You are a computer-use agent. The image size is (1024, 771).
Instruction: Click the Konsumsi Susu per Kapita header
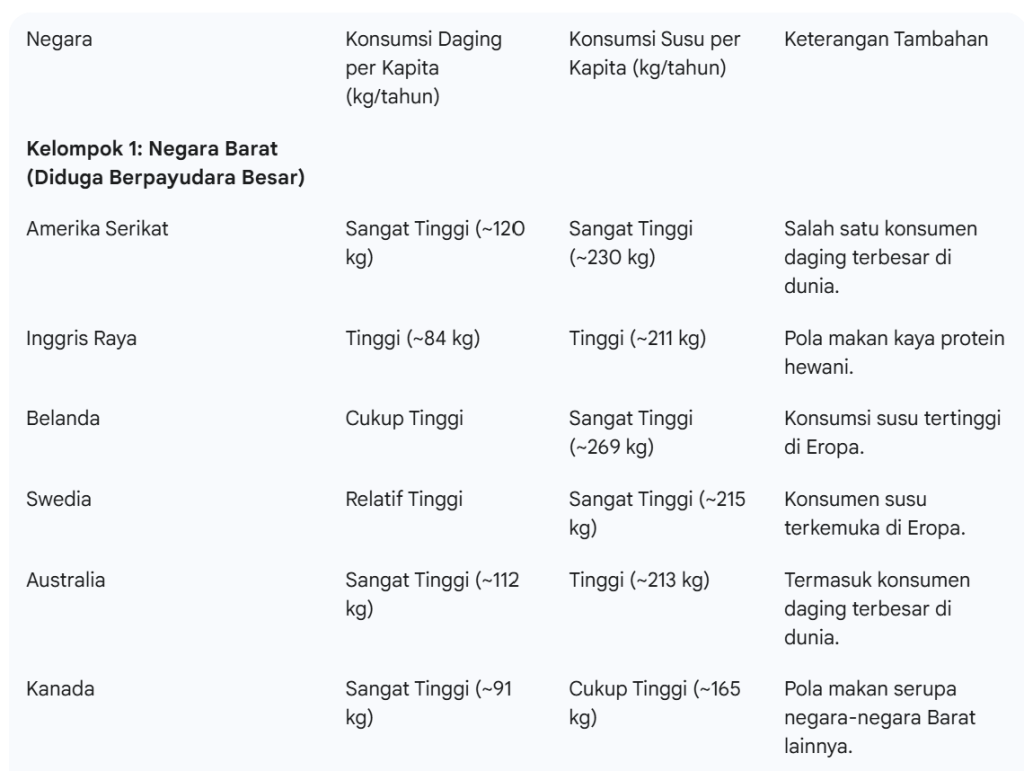point(654,53)
